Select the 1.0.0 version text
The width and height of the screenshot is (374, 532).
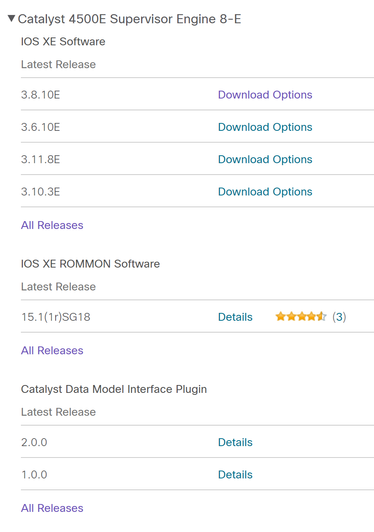coord(34,474)
